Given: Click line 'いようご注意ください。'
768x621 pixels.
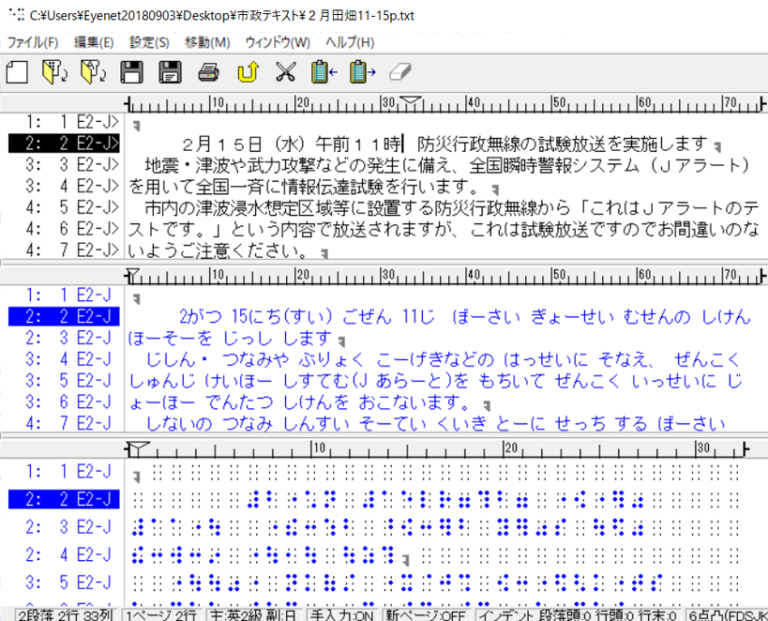Looking at the screenshot, I should 219,251.
